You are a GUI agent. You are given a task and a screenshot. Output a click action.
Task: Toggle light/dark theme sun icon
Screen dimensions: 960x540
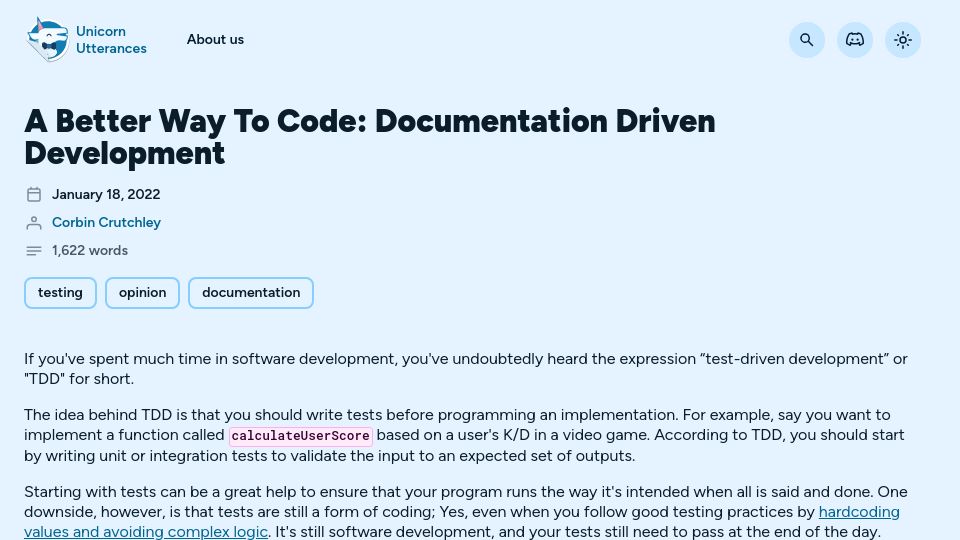[902, 40]
